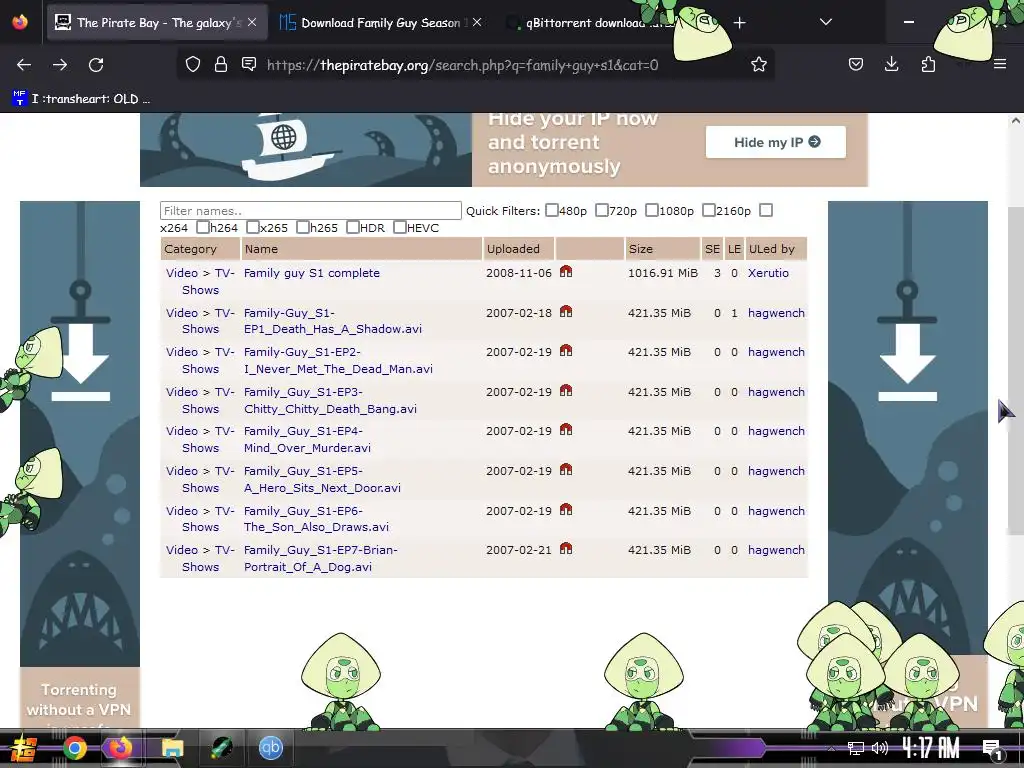1024x768 pixels.
Task: Click magnet icon for EP7 Brian Portrait Of A Dog
Action: 566,549
